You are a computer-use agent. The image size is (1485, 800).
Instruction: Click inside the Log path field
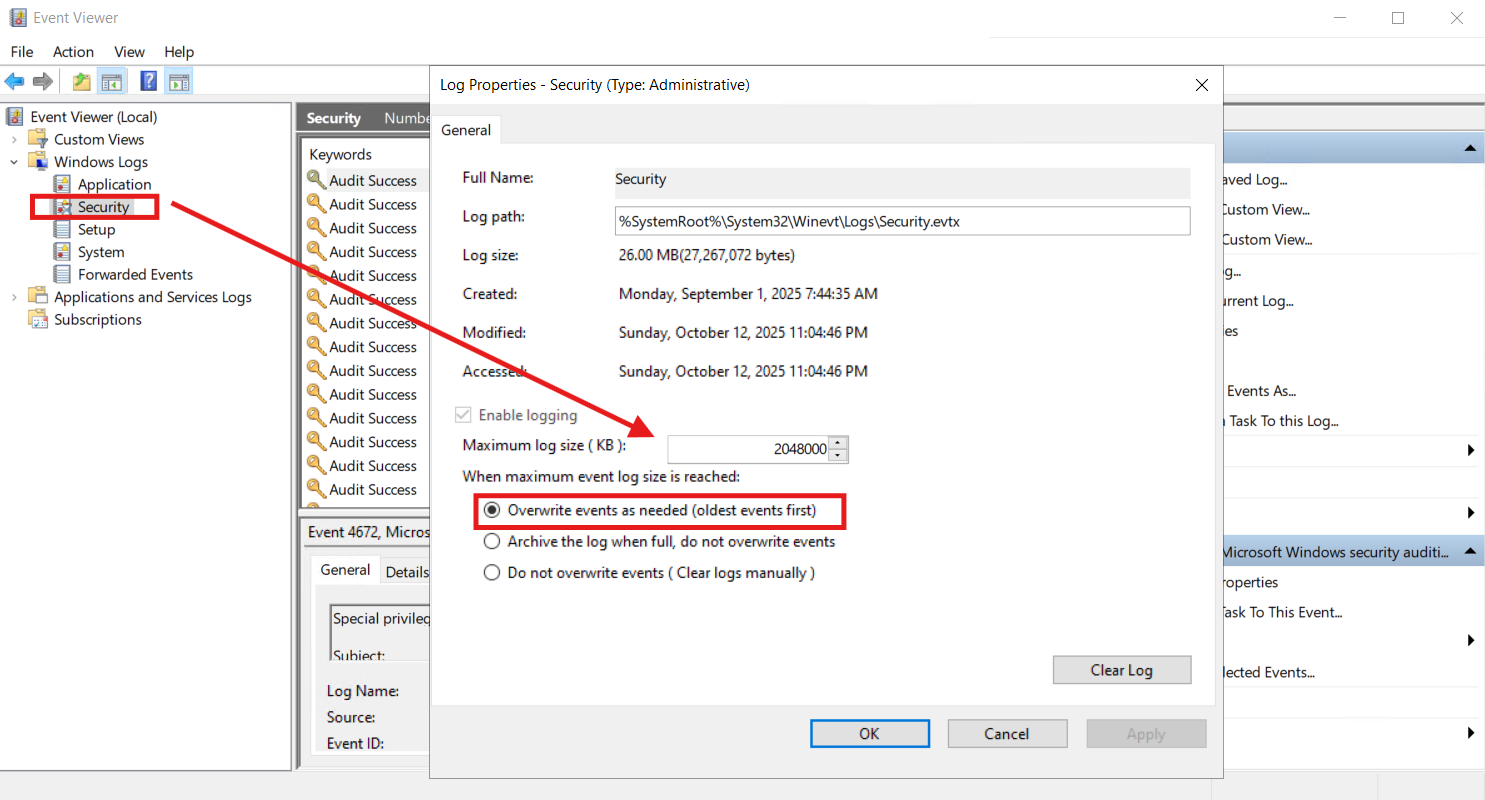(900, 221)
